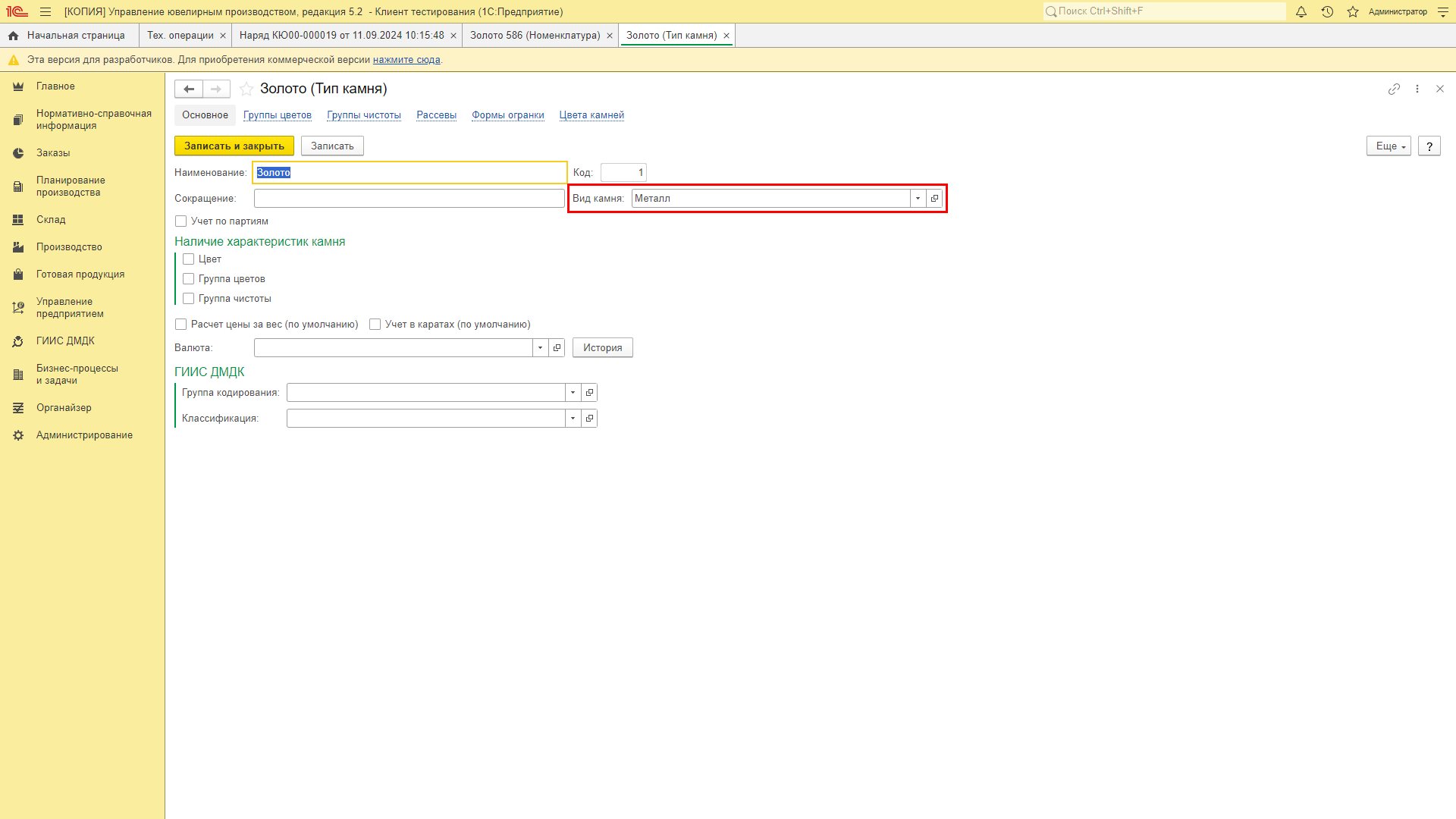This screenshot has width=1456, height=819.
Task: Open service settings menu icon at top right
Action: pos(1443,11)
